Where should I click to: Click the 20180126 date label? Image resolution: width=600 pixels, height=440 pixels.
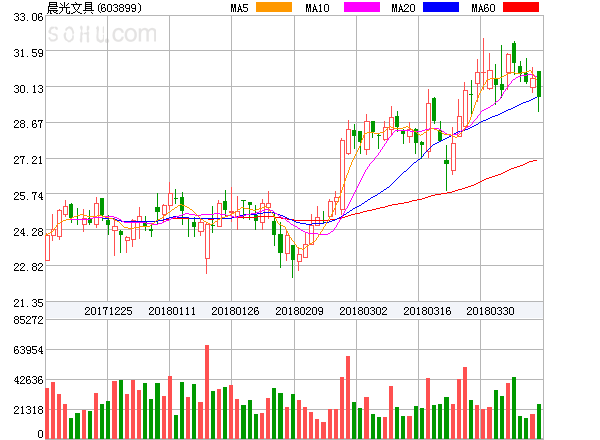235,311
